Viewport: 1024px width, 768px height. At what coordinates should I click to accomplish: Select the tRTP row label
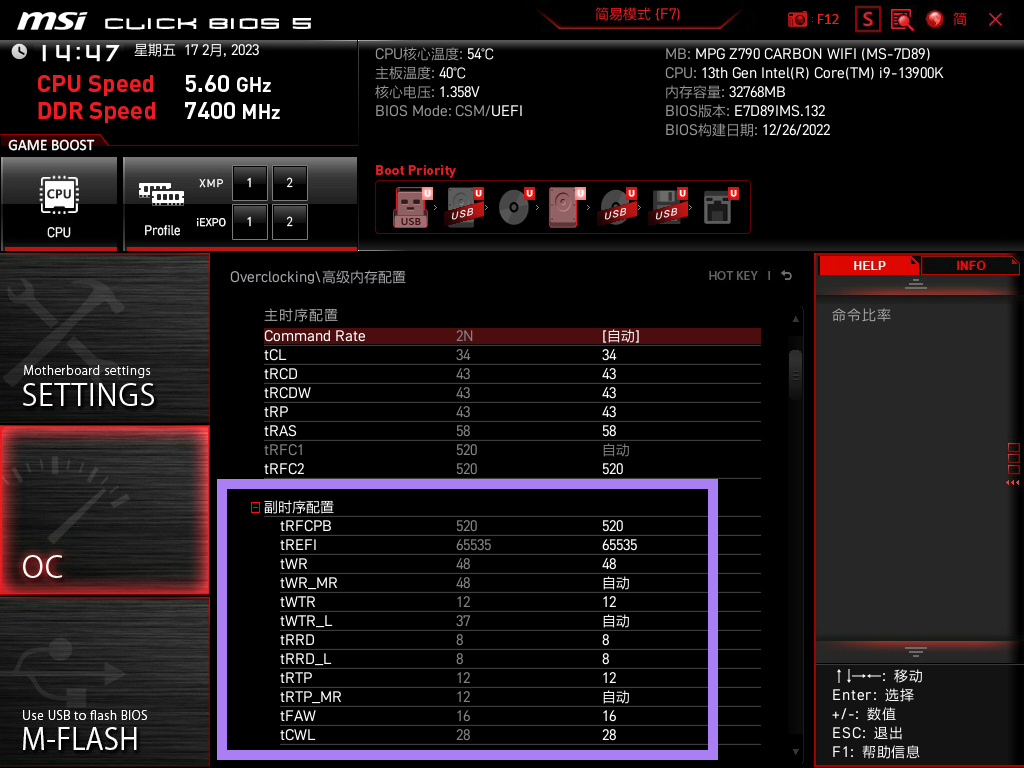coord(296,678)
